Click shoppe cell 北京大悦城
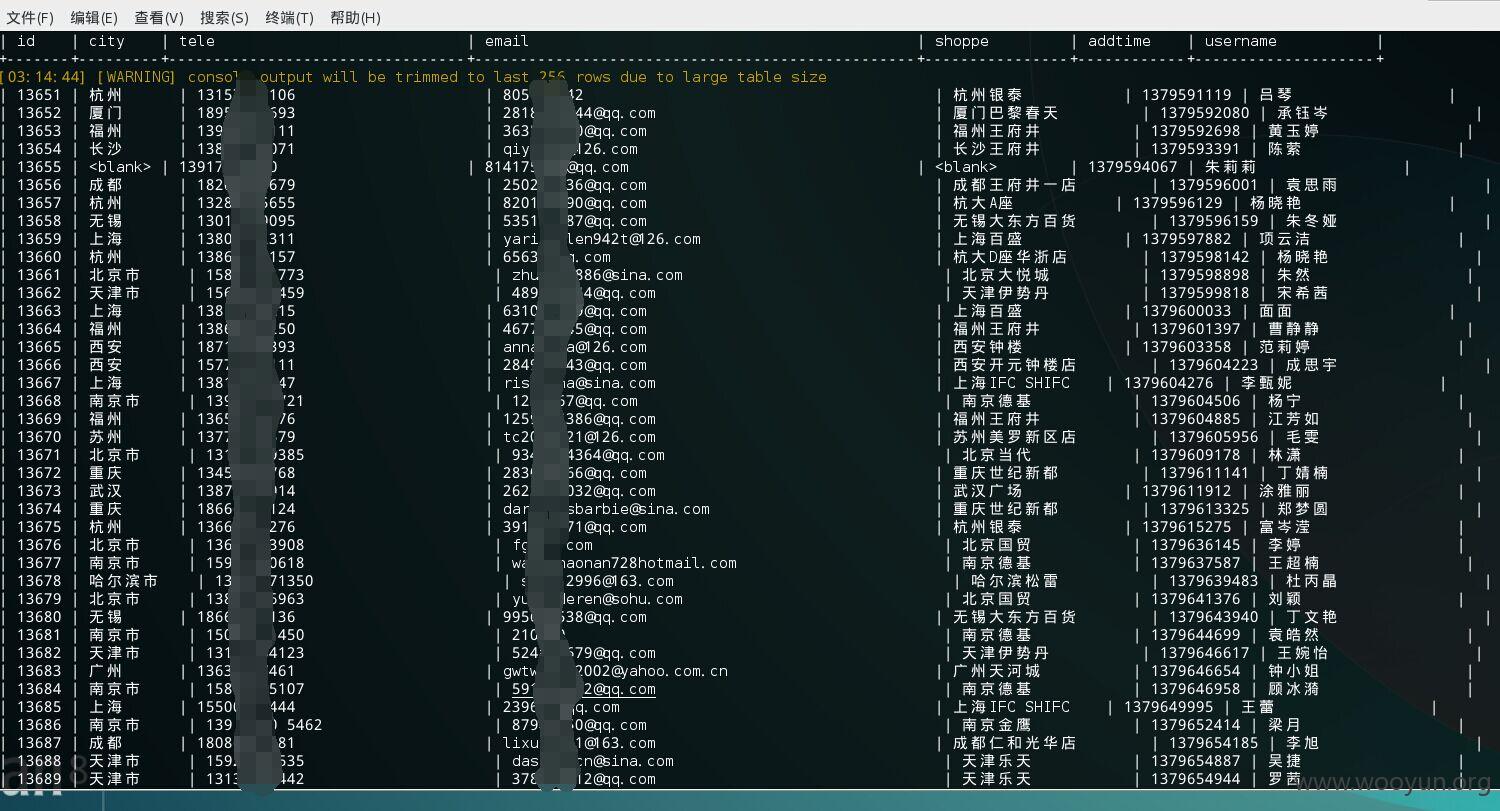Image resolution: width=1500 pixels, height=811 pixels. point(1006,275)
